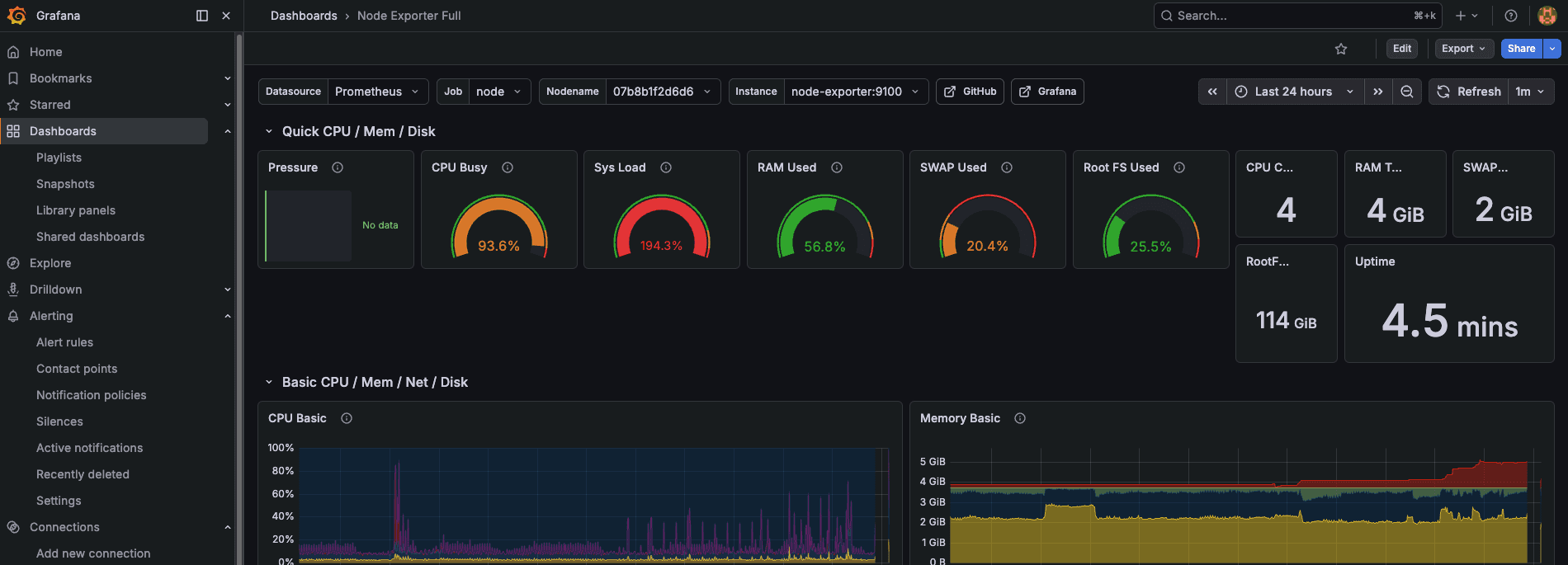Shift time range backwards
1568x565 pixels.
1212,92
